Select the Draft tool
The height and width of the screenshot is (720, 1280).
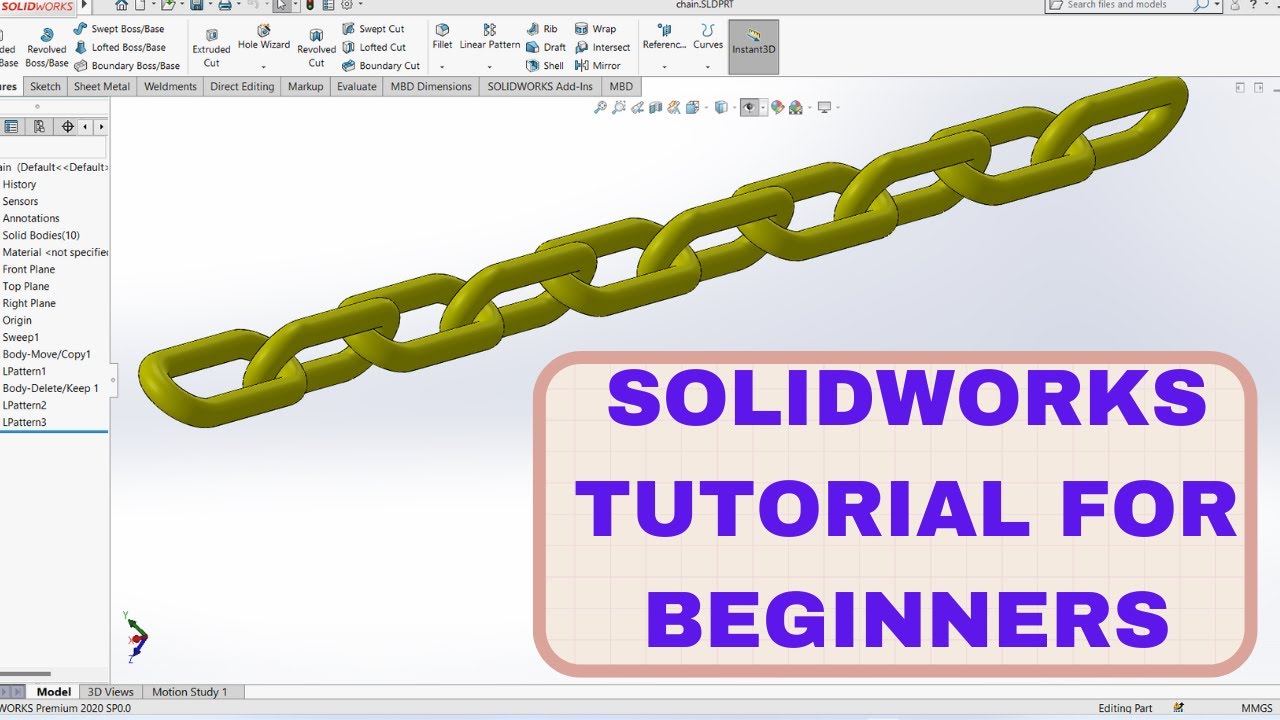[x=546, y=47]
